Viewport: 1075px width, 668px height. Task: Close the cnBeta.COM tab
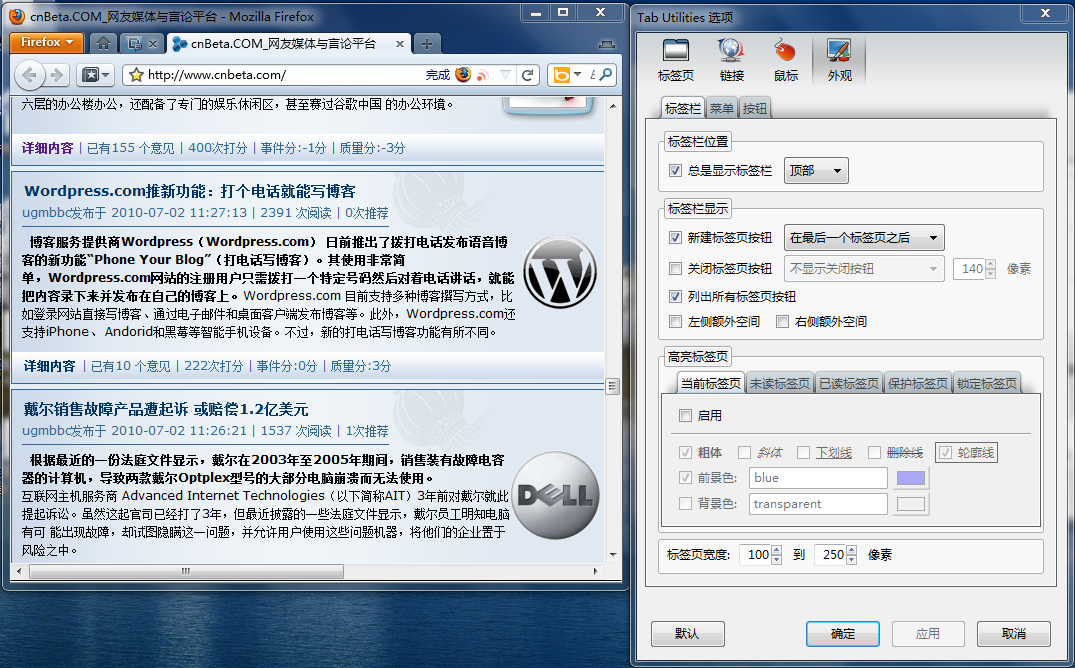[x=400, y=44]
